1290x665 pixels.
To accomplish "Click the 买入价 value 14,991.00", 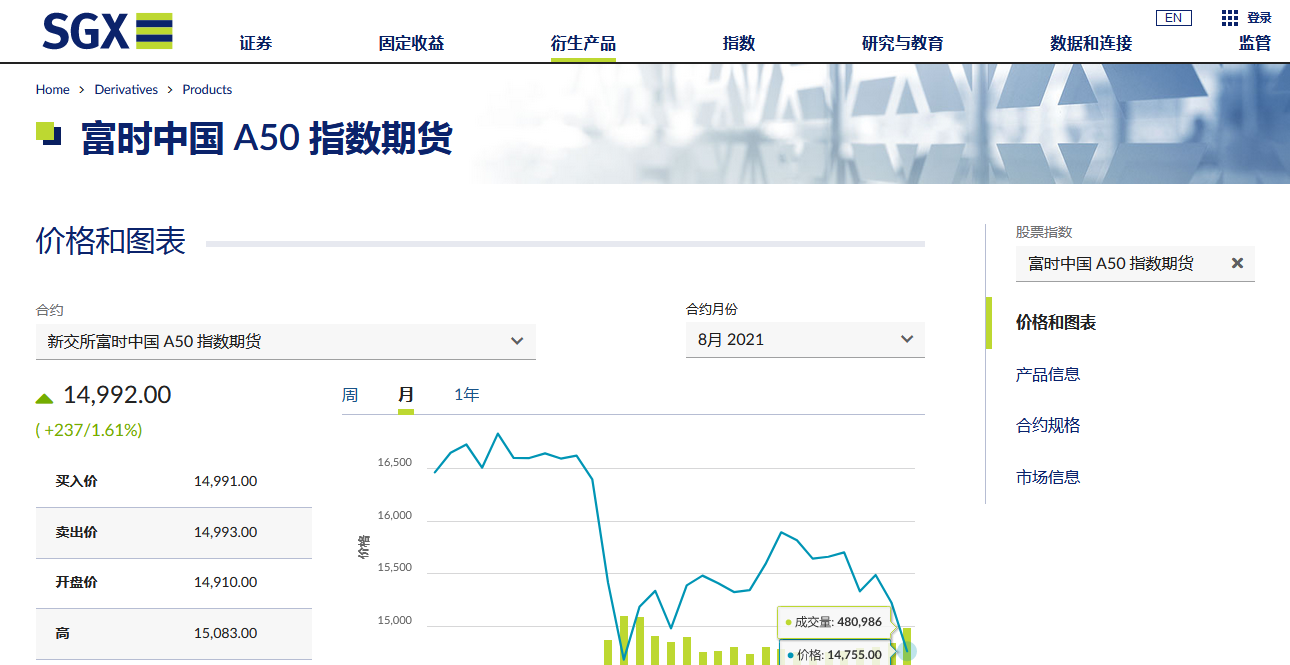I will pos(225,481).
